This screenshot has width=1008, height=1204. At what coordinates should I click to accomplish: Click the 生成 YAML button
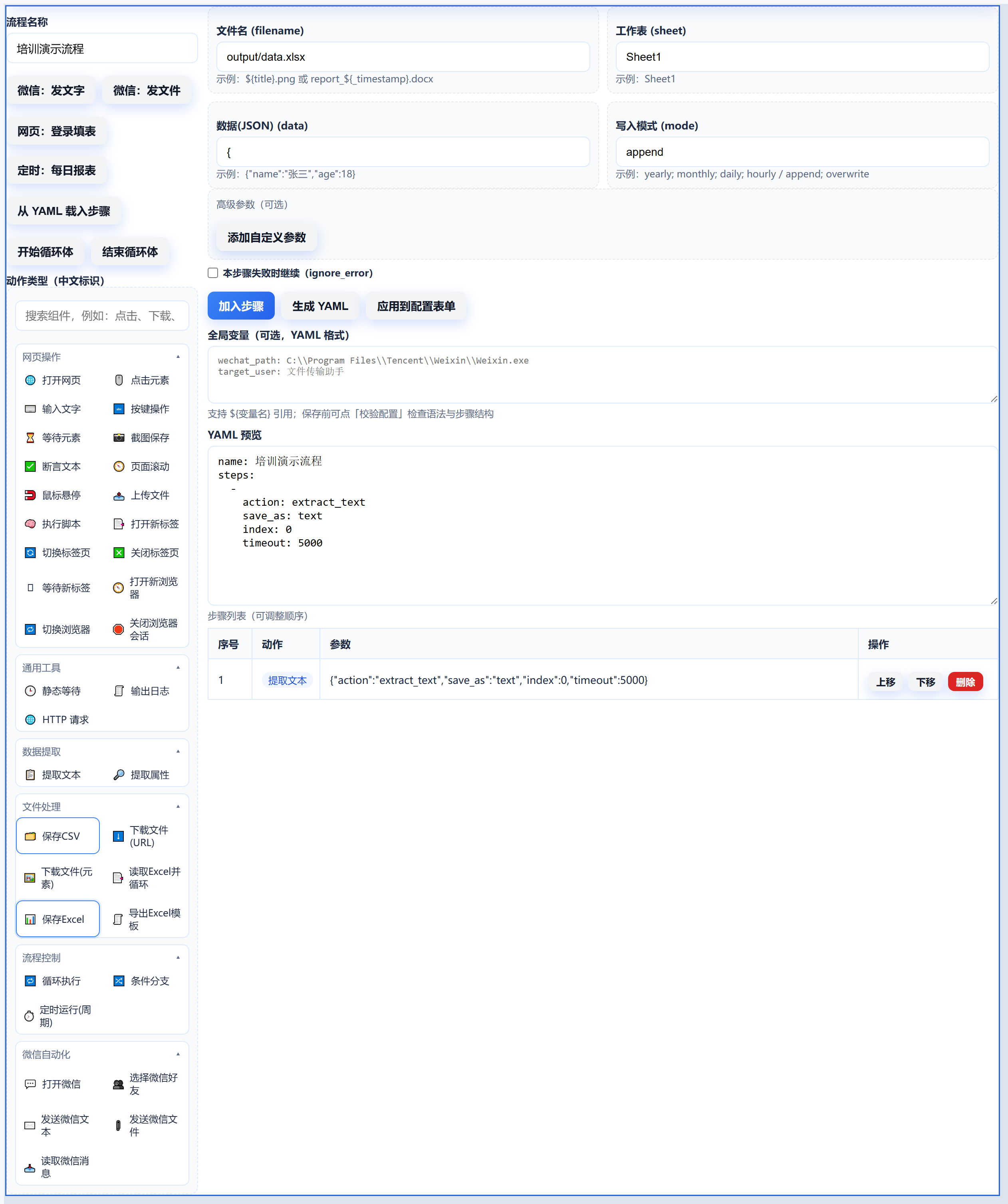coord(320,306)
